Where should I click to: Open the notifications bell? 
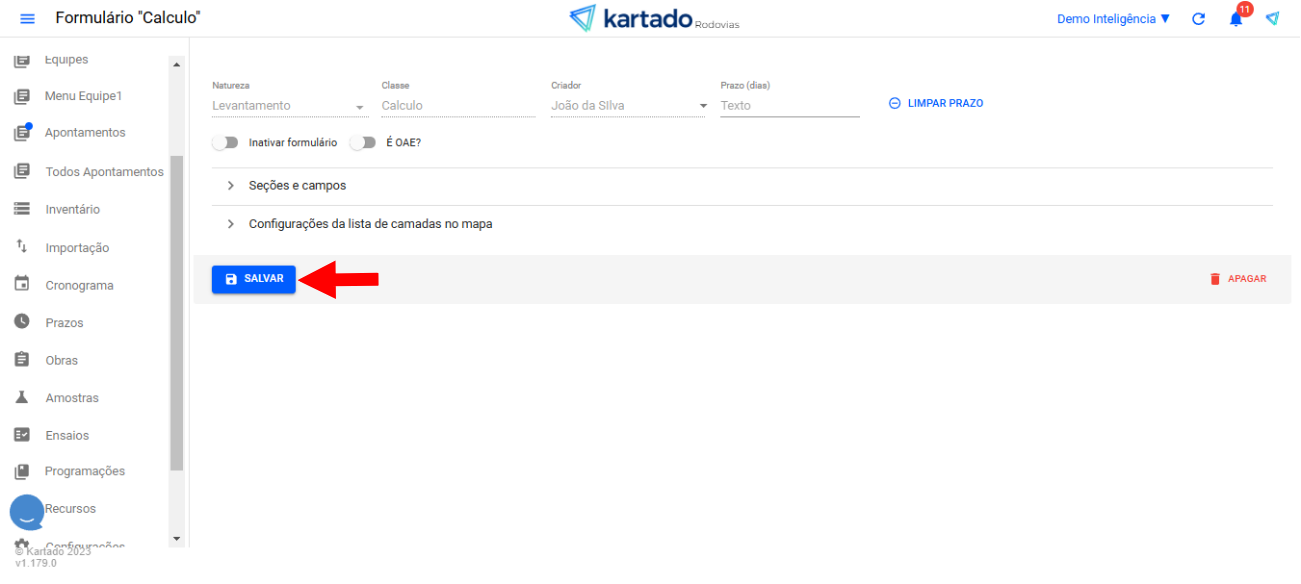click(1236, 19)
